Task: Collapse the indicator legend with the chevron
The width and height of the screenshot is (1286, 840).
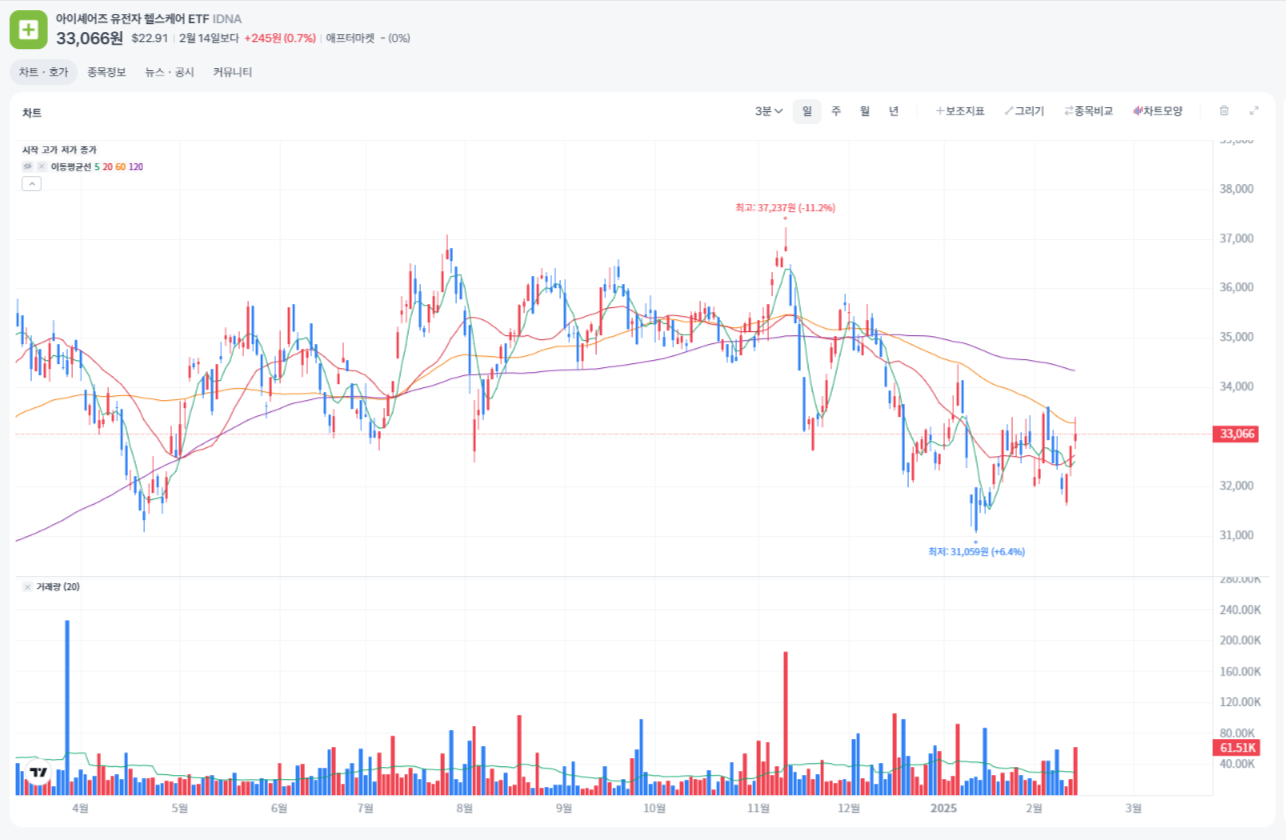Action: (31, 183)
